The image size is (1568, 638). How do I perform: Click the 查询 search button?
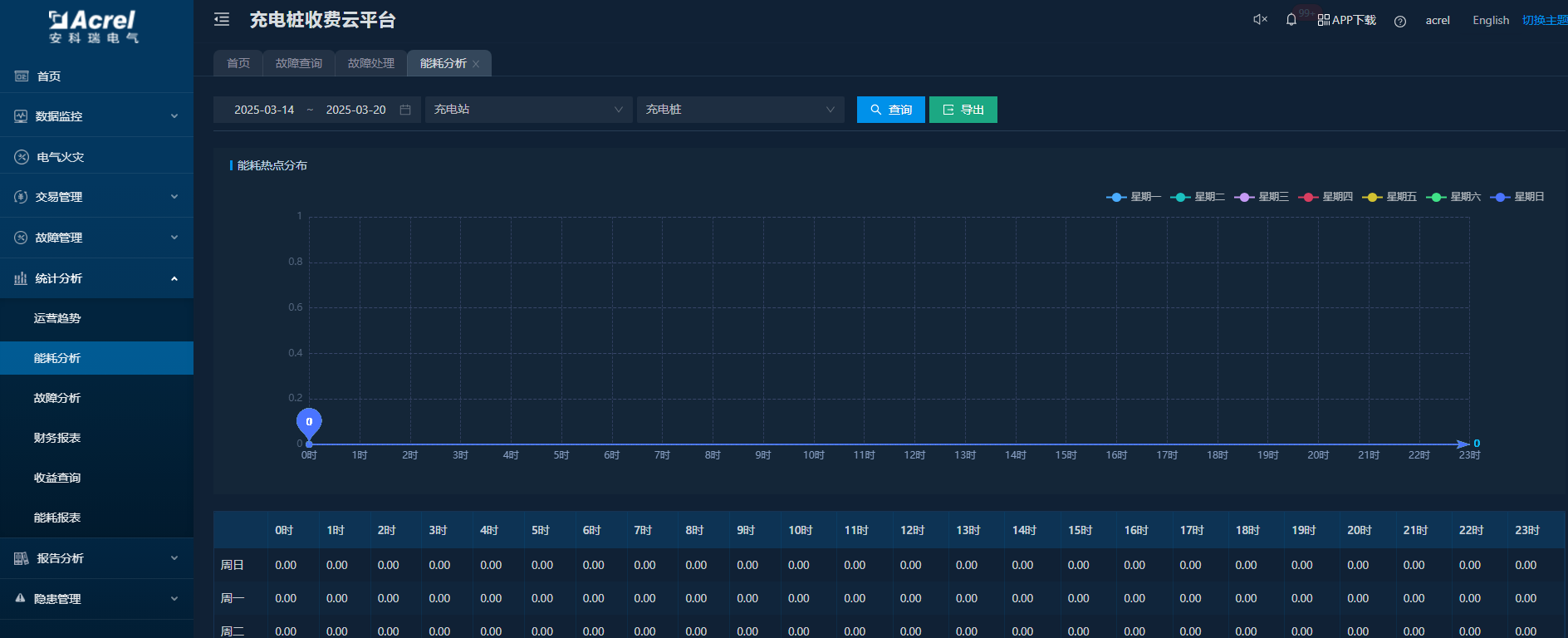click(891, 110)
